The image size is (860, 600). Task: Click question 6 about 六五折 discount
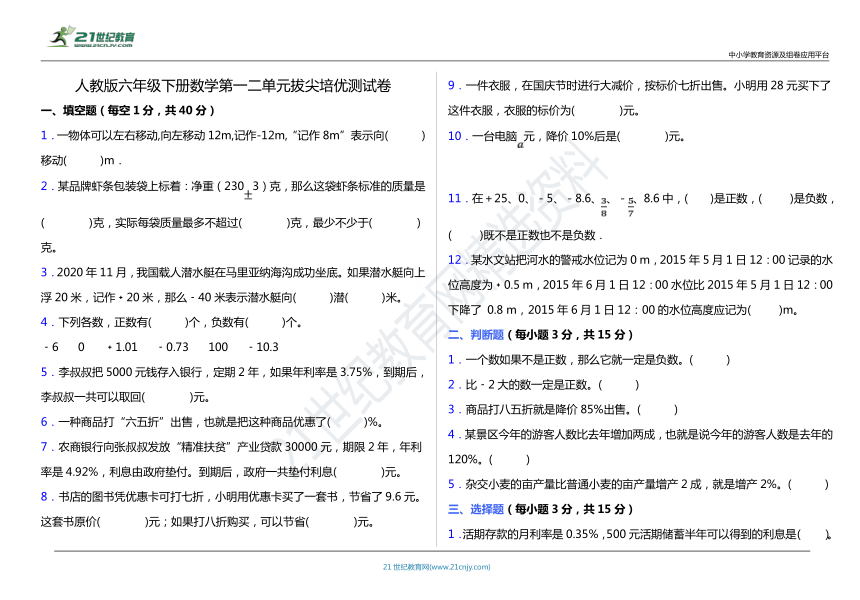click(212, 422)
